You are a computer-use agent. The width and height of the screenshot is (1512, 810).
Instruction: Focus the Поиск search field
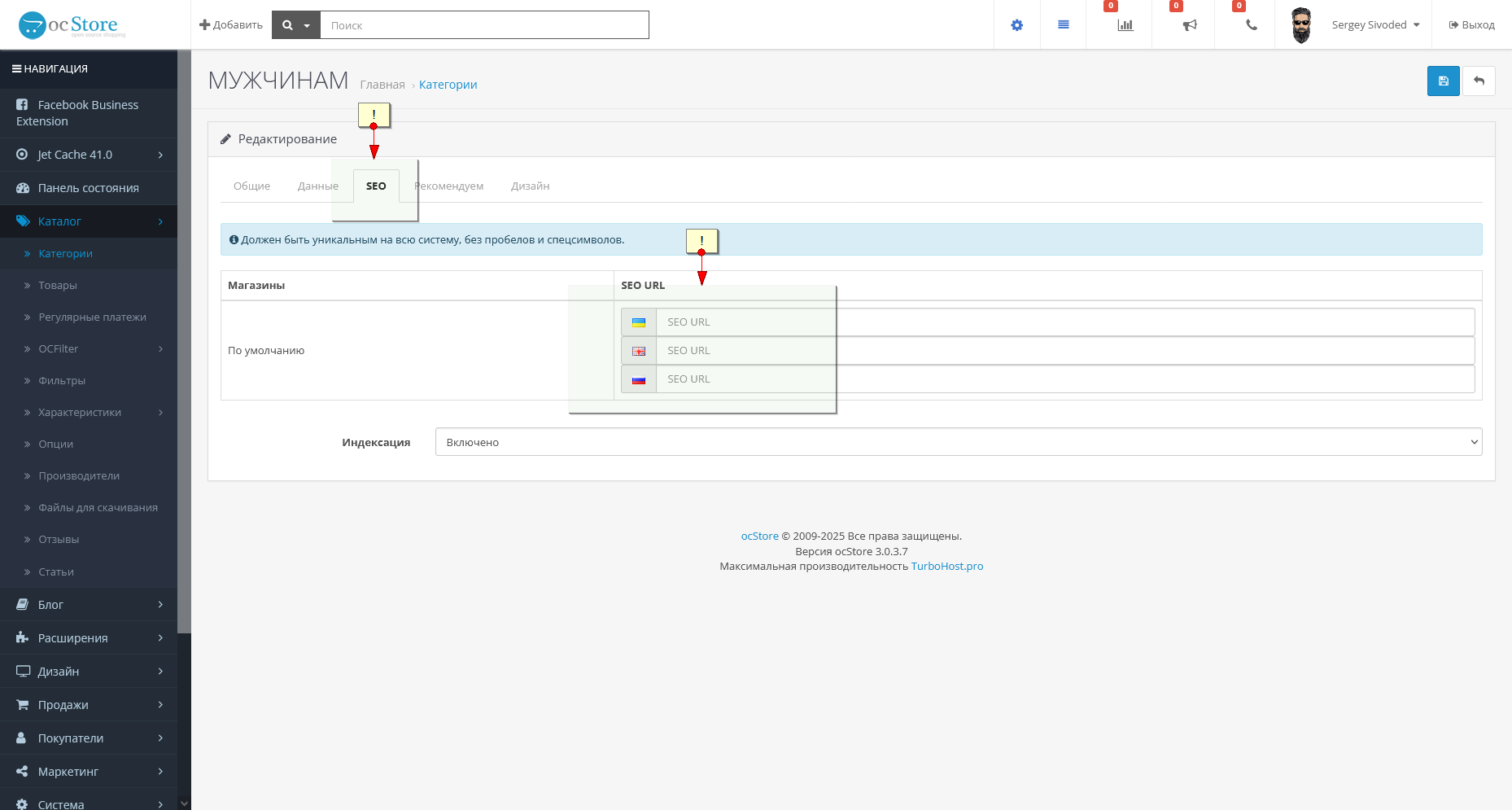pyautogui.click(x=484, y=25)
